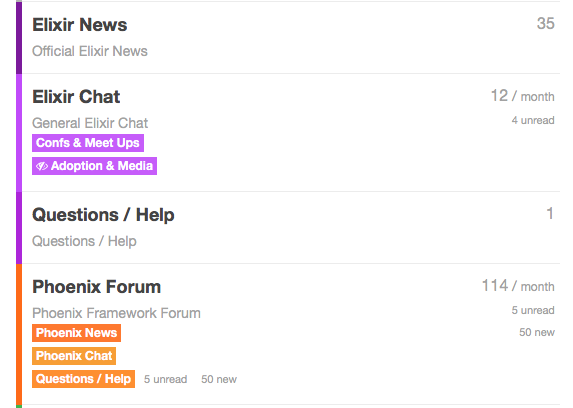Open the Phoenix Forum category

coord(96,287)
